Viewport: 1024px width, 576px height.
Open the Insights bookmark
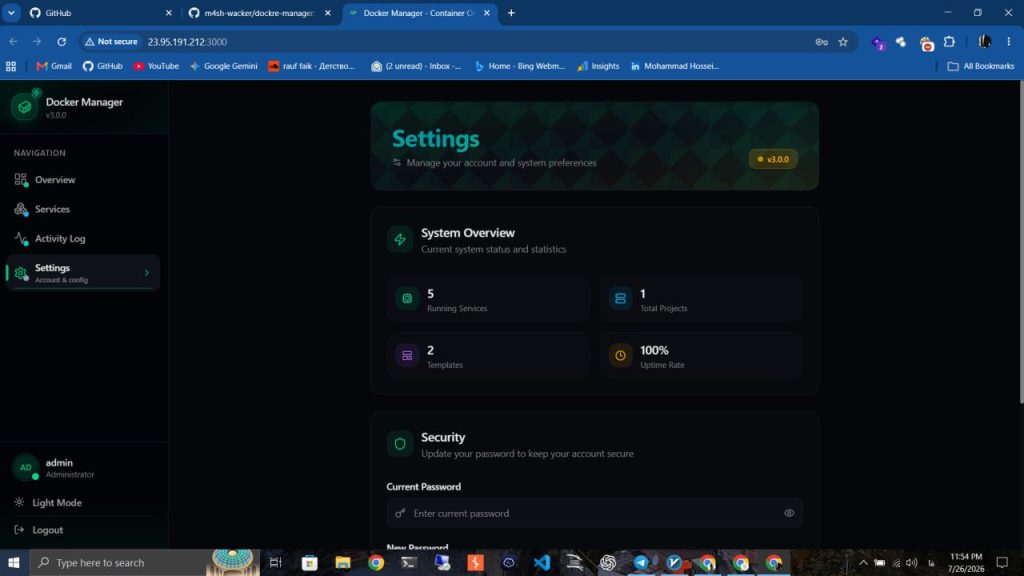[x=598, y=66]
